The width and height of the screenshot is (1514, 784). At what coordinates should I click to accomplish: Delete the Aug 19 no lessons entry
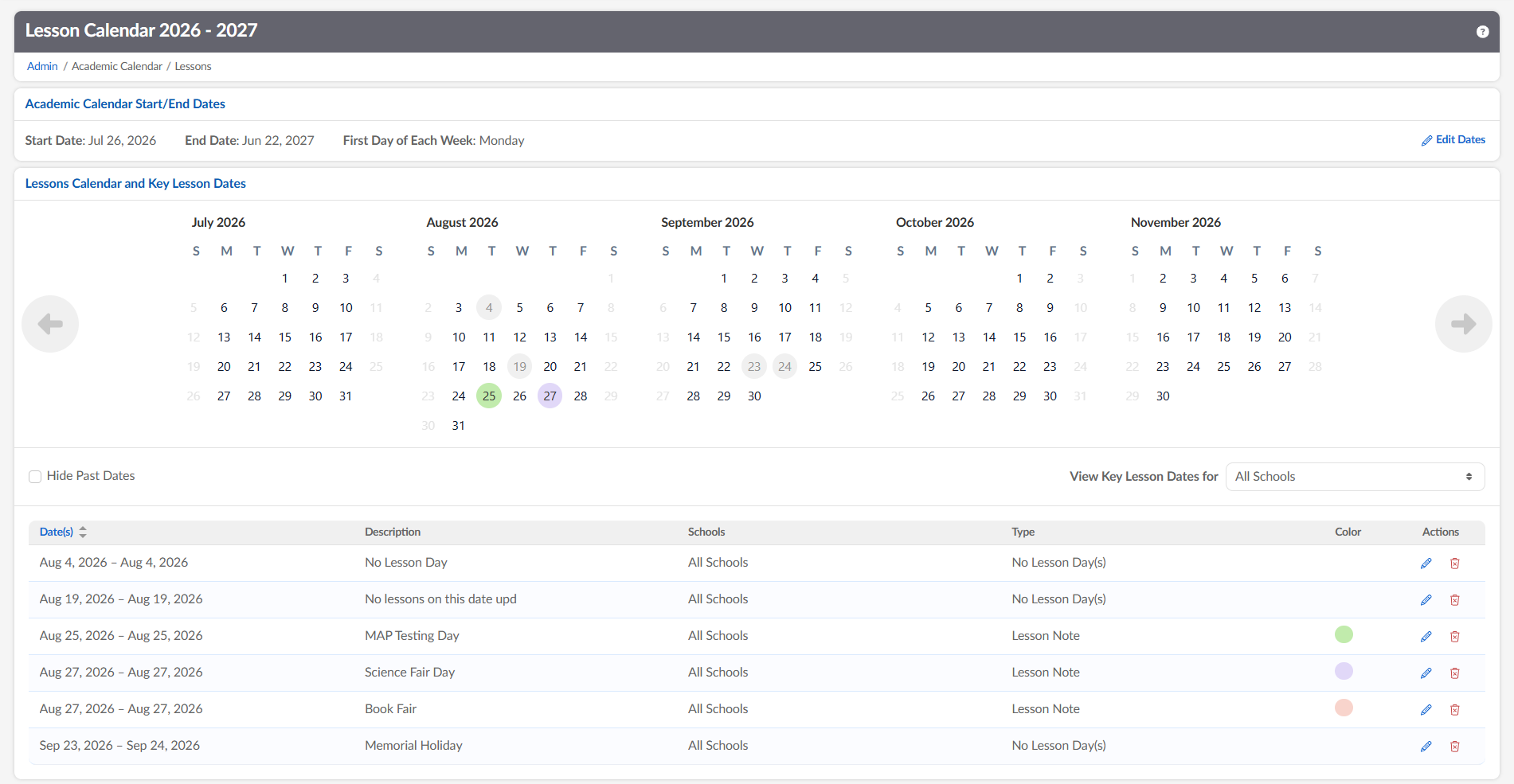pyautogui.click(x=1454, y=600)
